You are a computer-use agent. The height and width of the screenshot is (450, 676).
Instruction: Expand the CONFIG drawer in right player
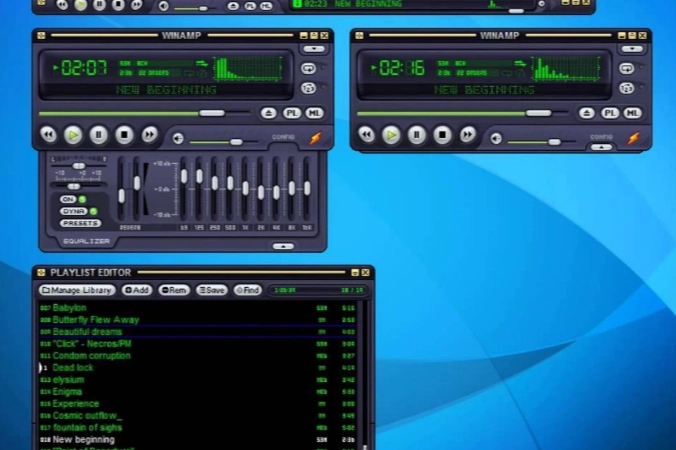601,147
